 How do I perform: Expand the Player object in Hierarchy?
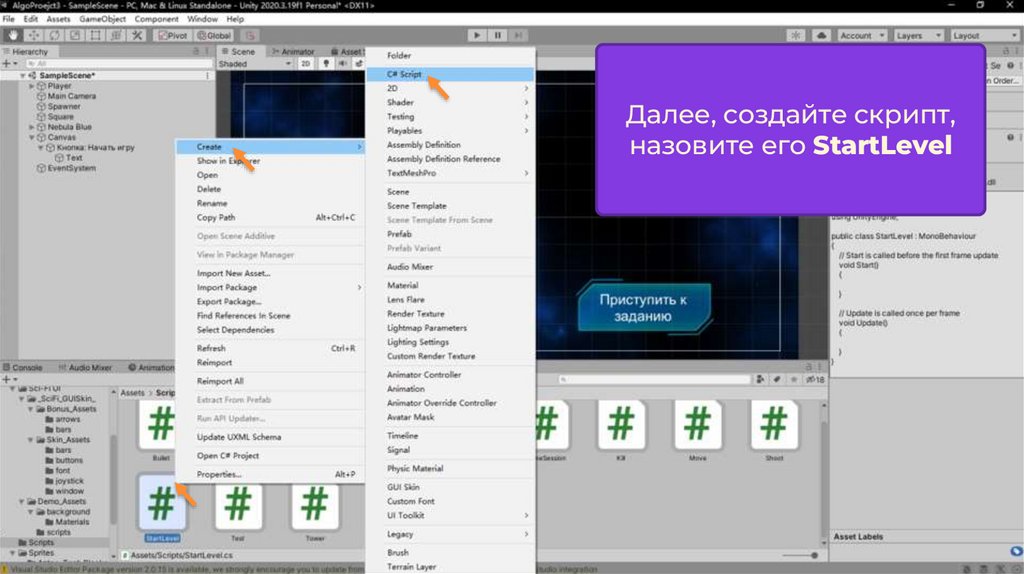[31, 86]
